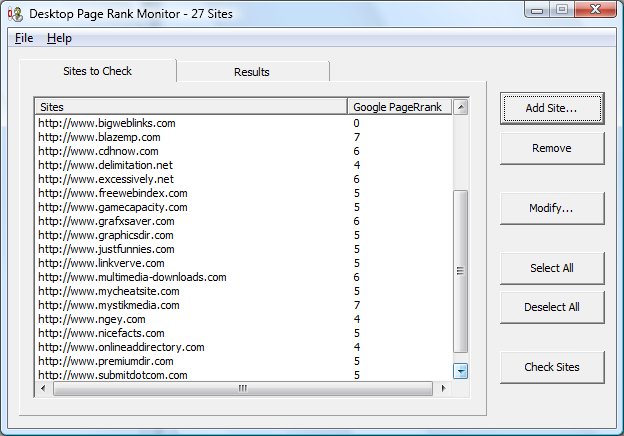The width and height of the screenshot is (624, 436).
Task: Select the http://www.submitdotcom.com row
Action: click(x=244, y=375)
